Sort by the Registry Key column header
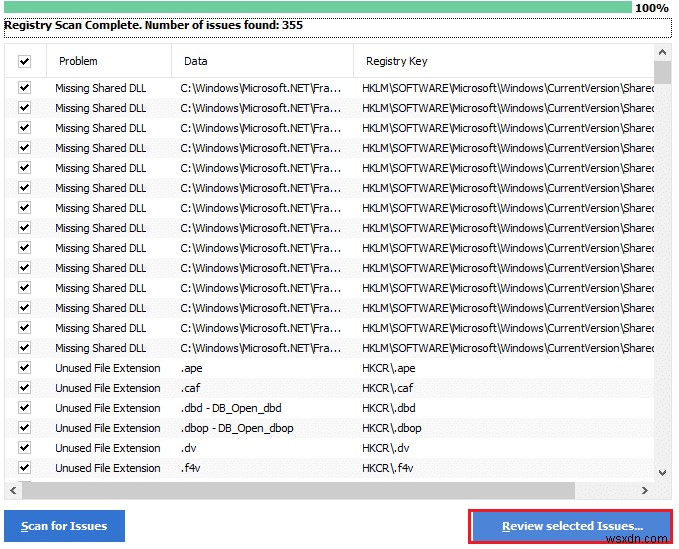The height and width of the screenshot is (549, 679). click(x=504, y=61)
